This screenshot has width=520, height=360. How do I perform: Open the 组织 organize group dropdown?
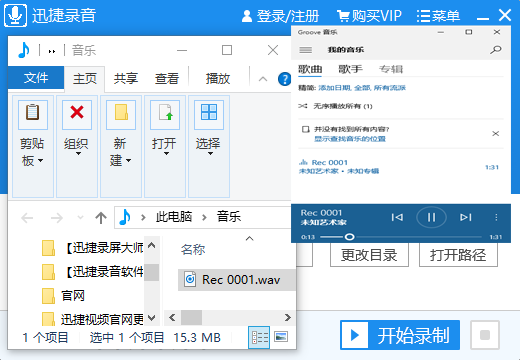pyautogui.click(x=77, y=146)
